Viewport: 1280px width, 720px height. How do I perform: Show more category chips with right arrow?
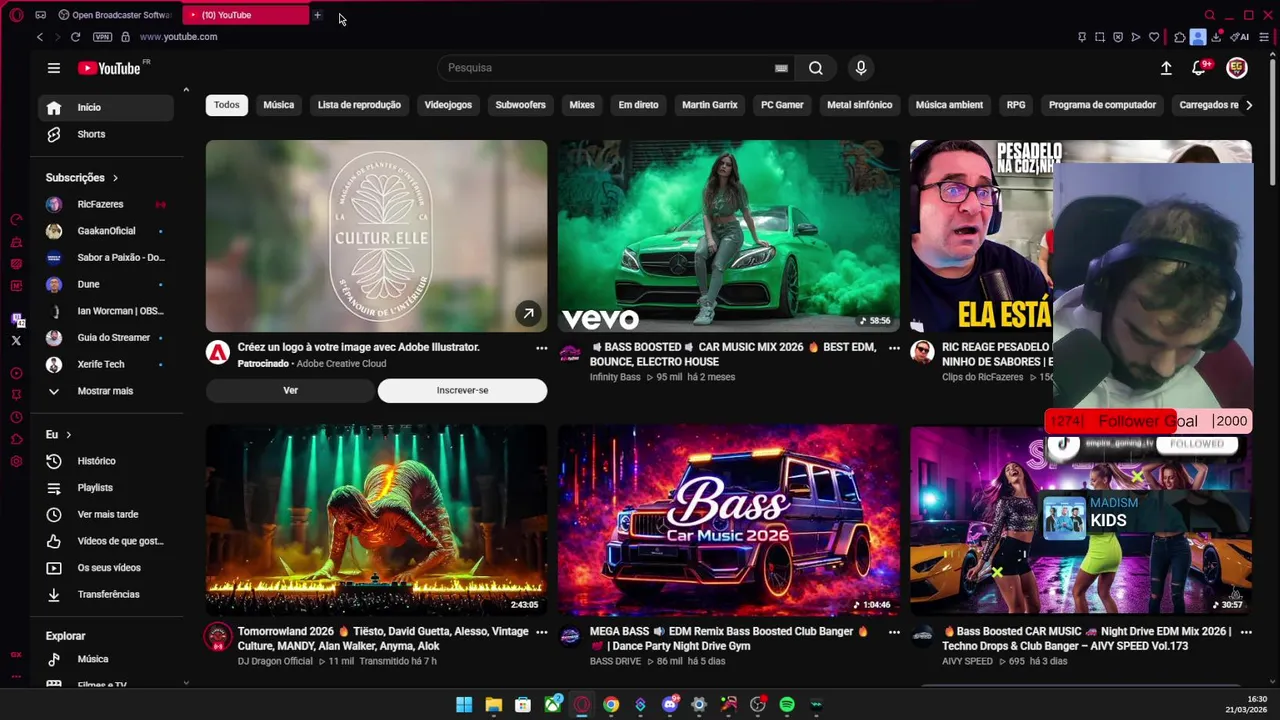click(1248, 105)
